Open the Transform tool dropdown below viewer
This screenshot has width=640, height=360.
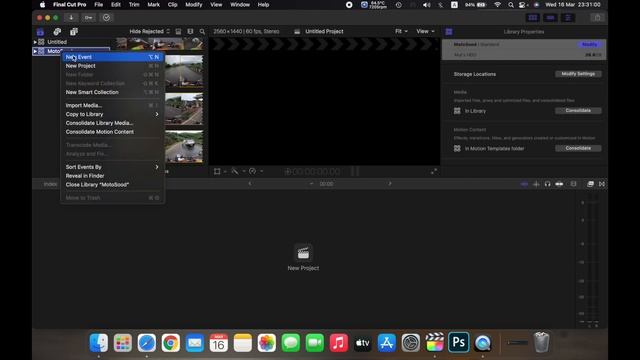coord(220,171)
